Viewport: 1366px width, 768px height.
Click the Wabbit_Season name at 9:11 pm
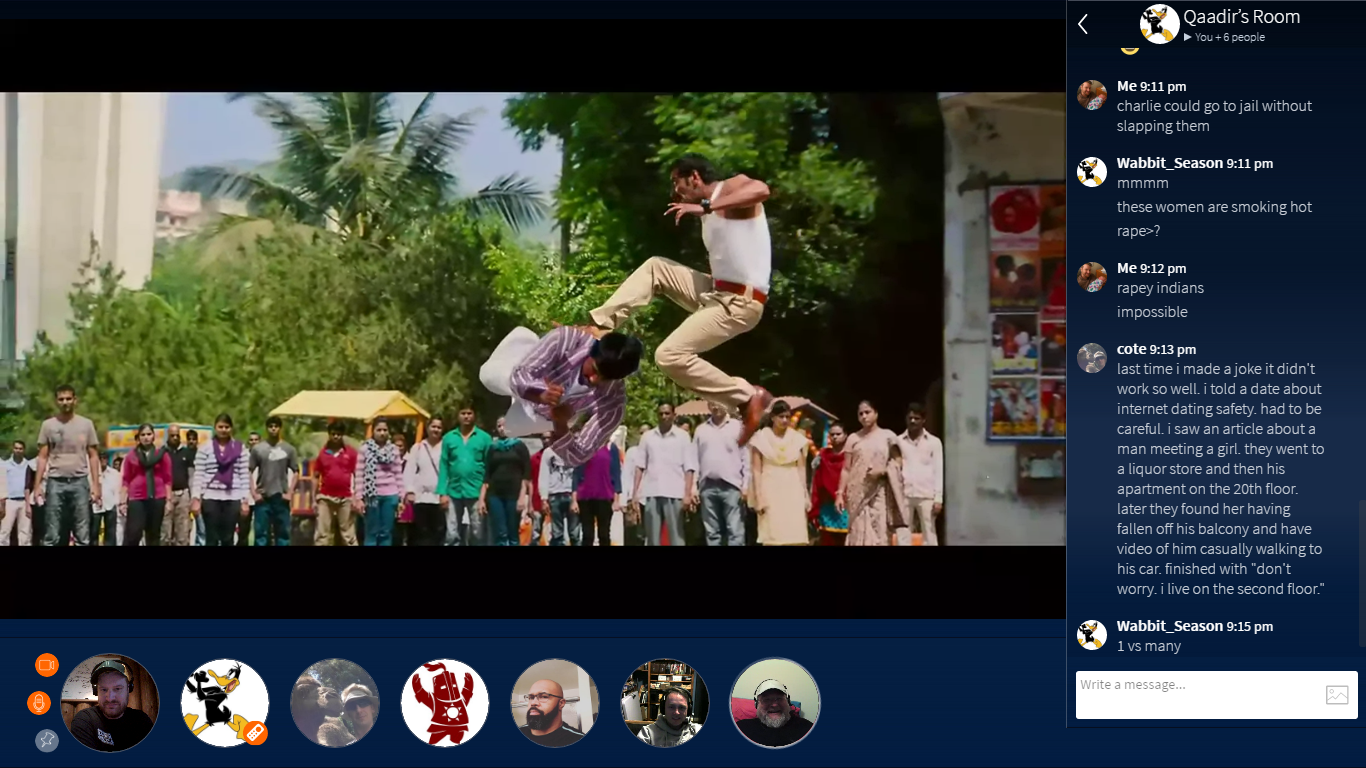pos(1170,163)
